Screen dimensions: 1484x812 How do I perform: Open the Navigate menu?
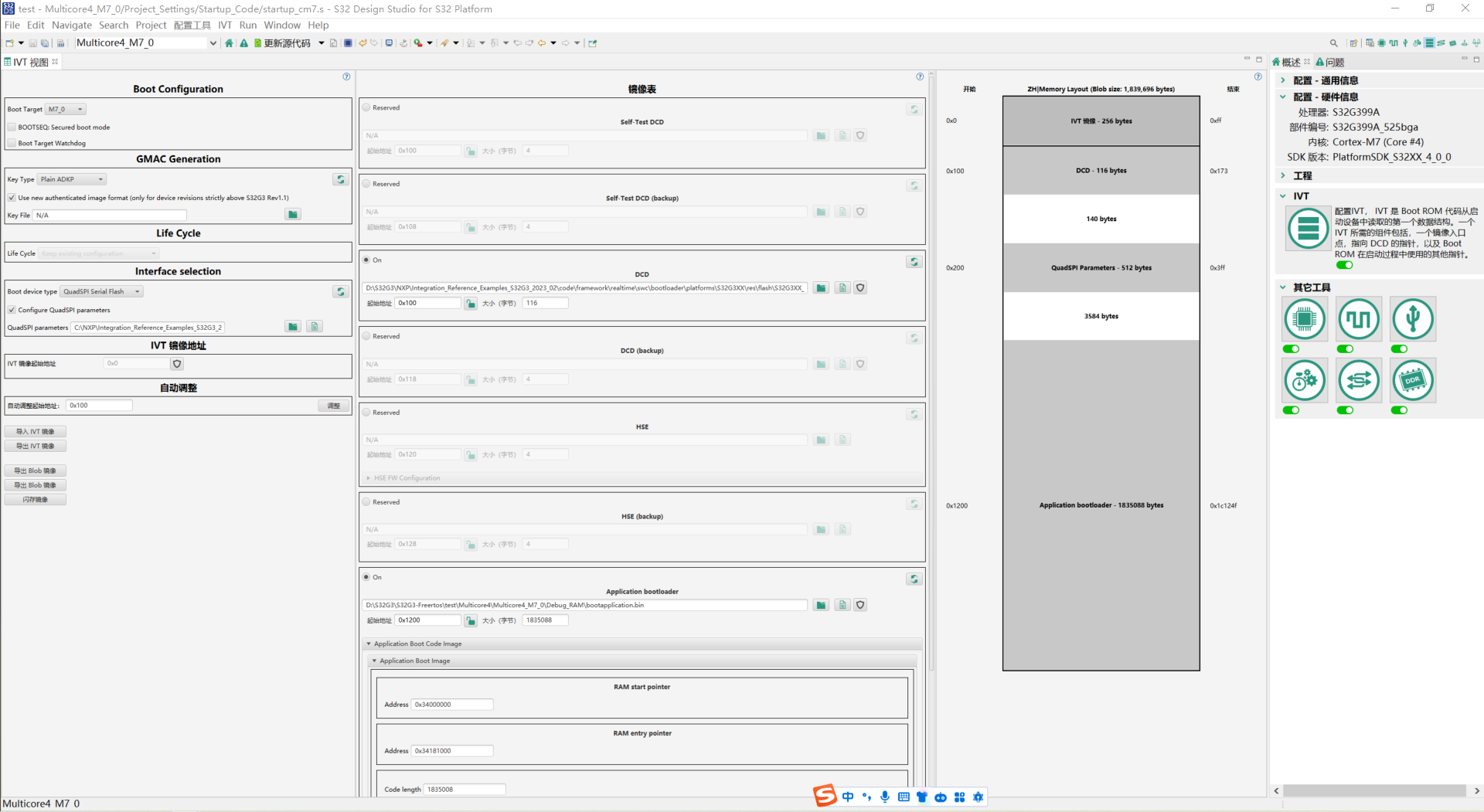[72, 25]
